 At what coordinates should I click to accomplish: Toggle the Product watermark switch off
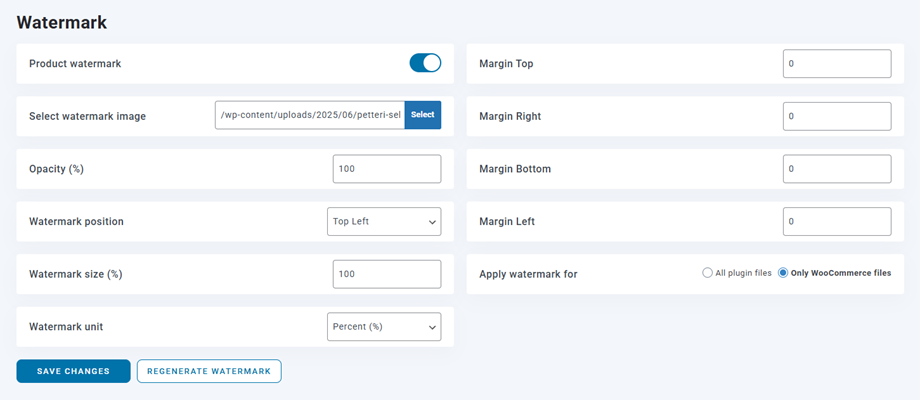pyautogui.click(x=425, y=63)
